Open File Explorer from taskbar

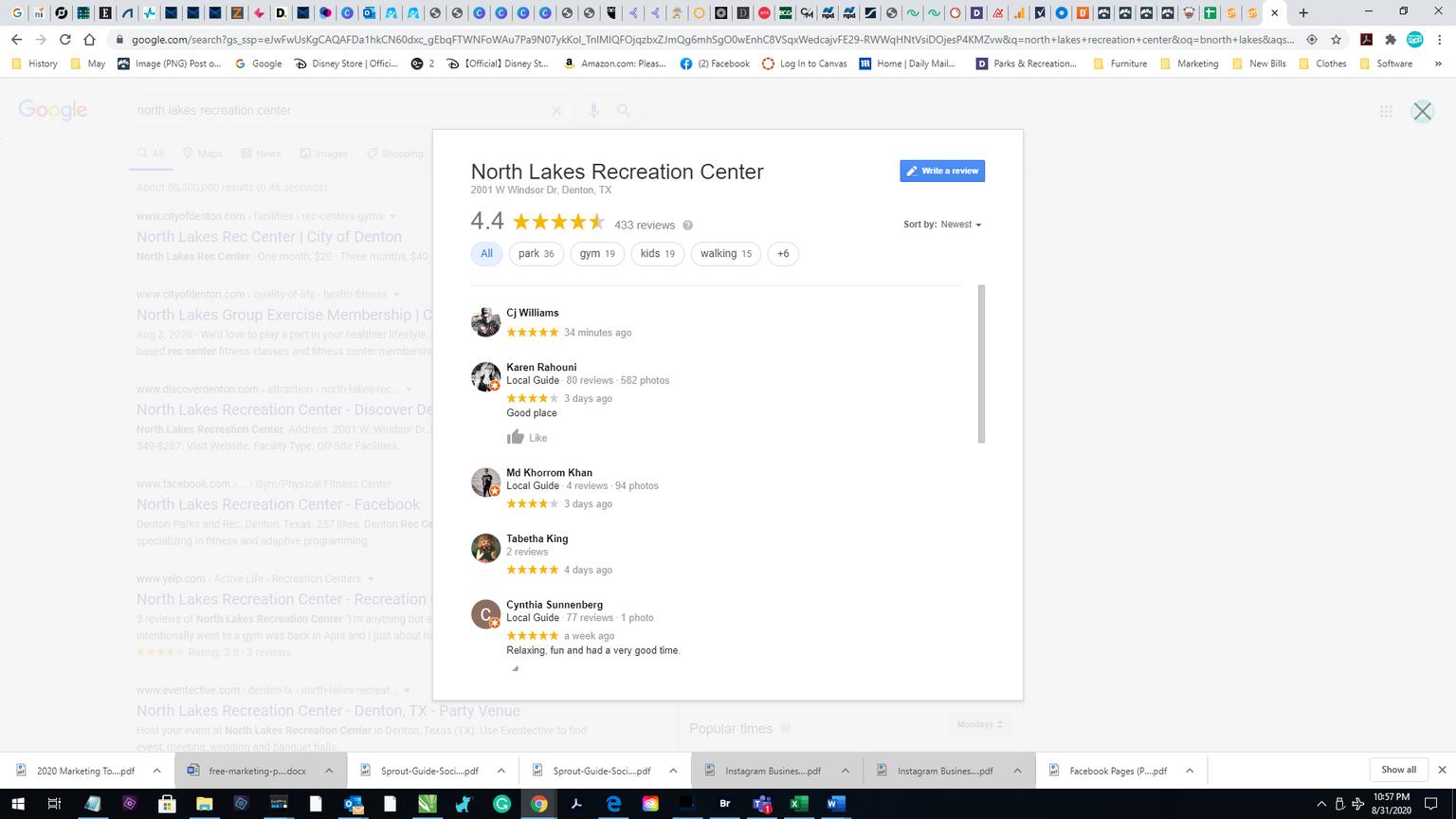pyautogui.click(x=204, y=804)
